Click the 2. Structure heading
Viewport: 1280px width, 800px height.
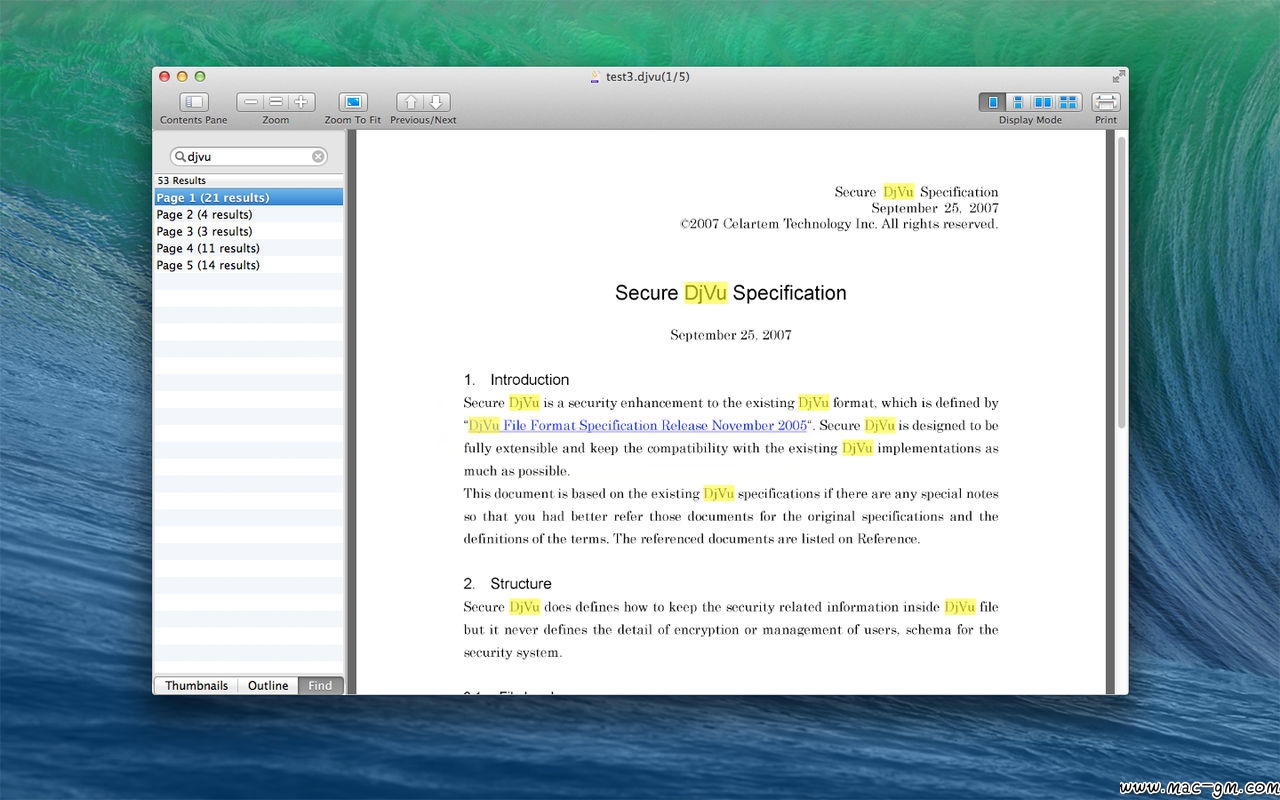tap(507, 584)
